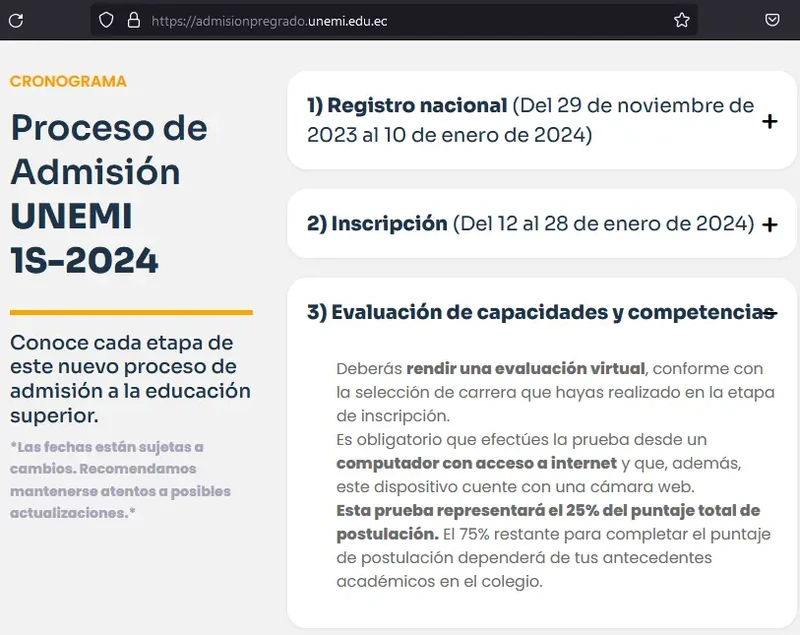The height and width of the screenshot is (635, 800).
Task: Collapse Evaluación de capacidades minus icon
Action: click(769, 313)
